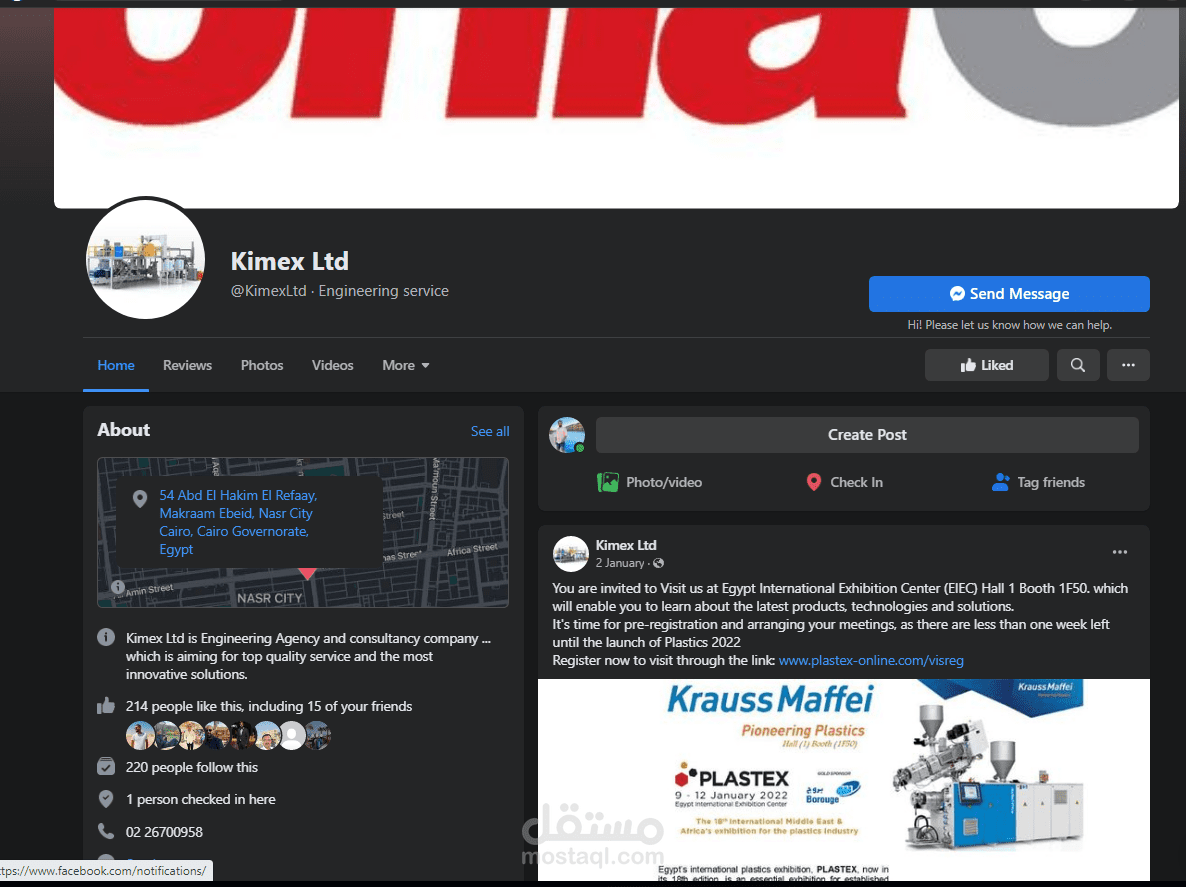Viewport: 1186px width, 887px height.
Task: Open the Kimex Ltd page profile picture
Action: (145, 259)
